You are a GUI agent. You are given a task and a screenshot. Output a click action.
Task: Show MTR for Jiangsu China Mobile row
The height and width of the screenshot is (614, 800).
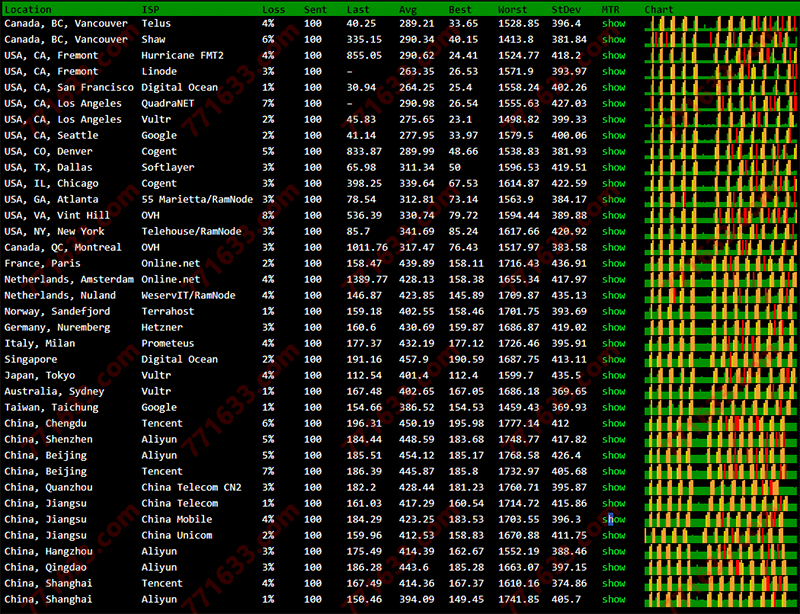pyautogui.click(x=613, y=519)
